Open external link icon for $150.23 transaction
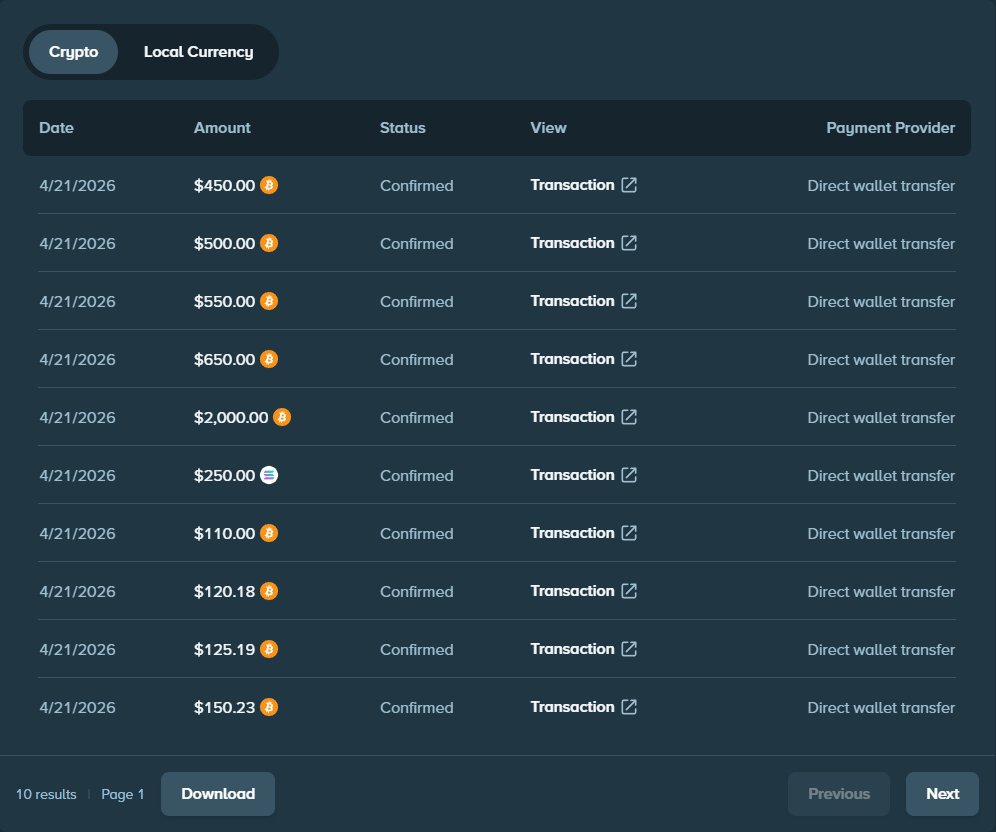This screenshot has width=996, height=832. click(x=629, y=707)
